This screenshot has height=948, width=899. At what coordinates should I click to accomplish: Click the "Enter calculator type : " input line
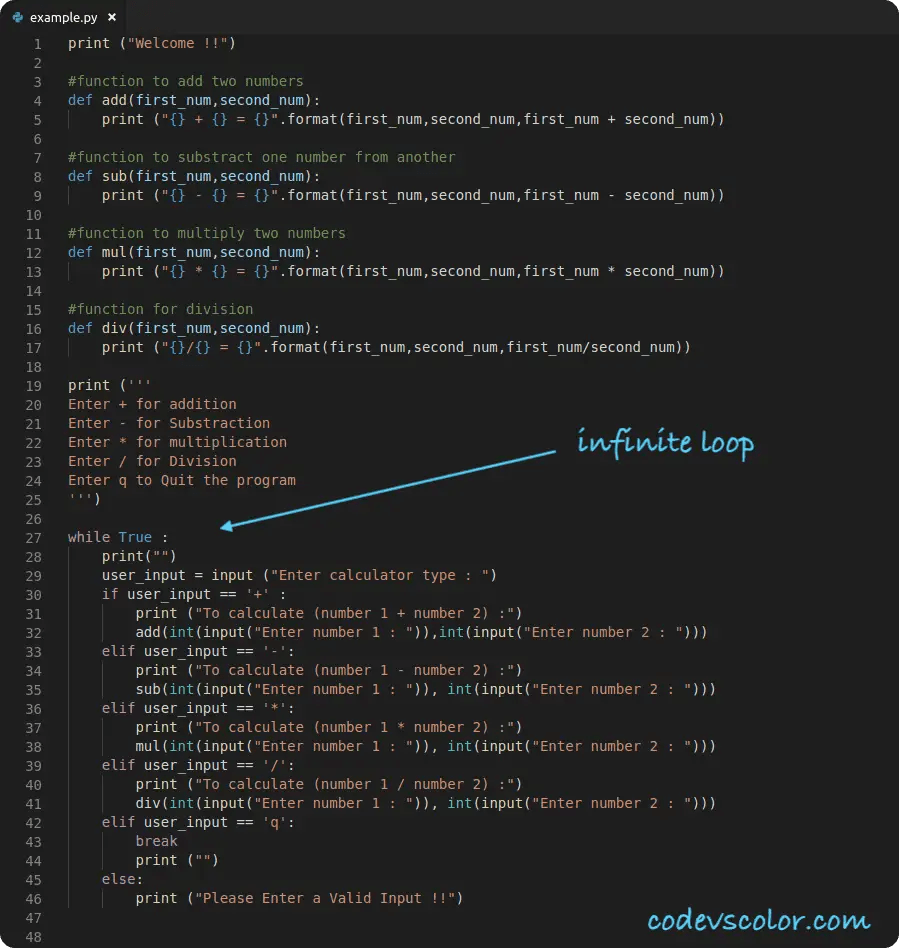[299, 575]
